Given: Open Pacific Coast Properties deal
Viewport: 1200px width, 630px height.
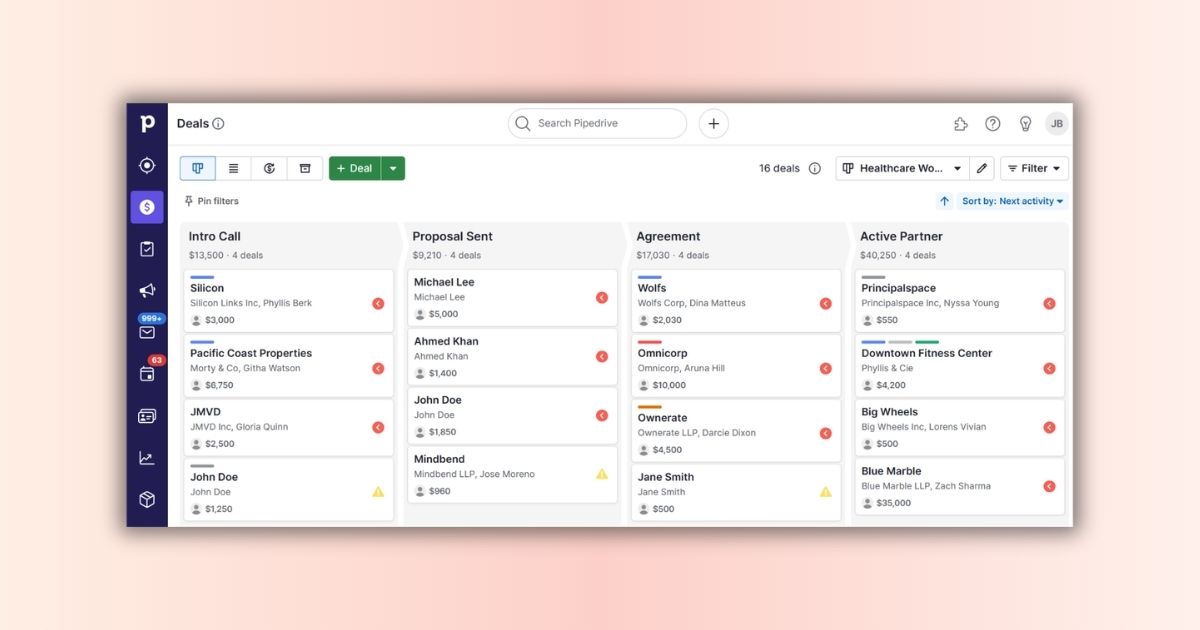Looking at the screenshot, I should pos(289,366).
